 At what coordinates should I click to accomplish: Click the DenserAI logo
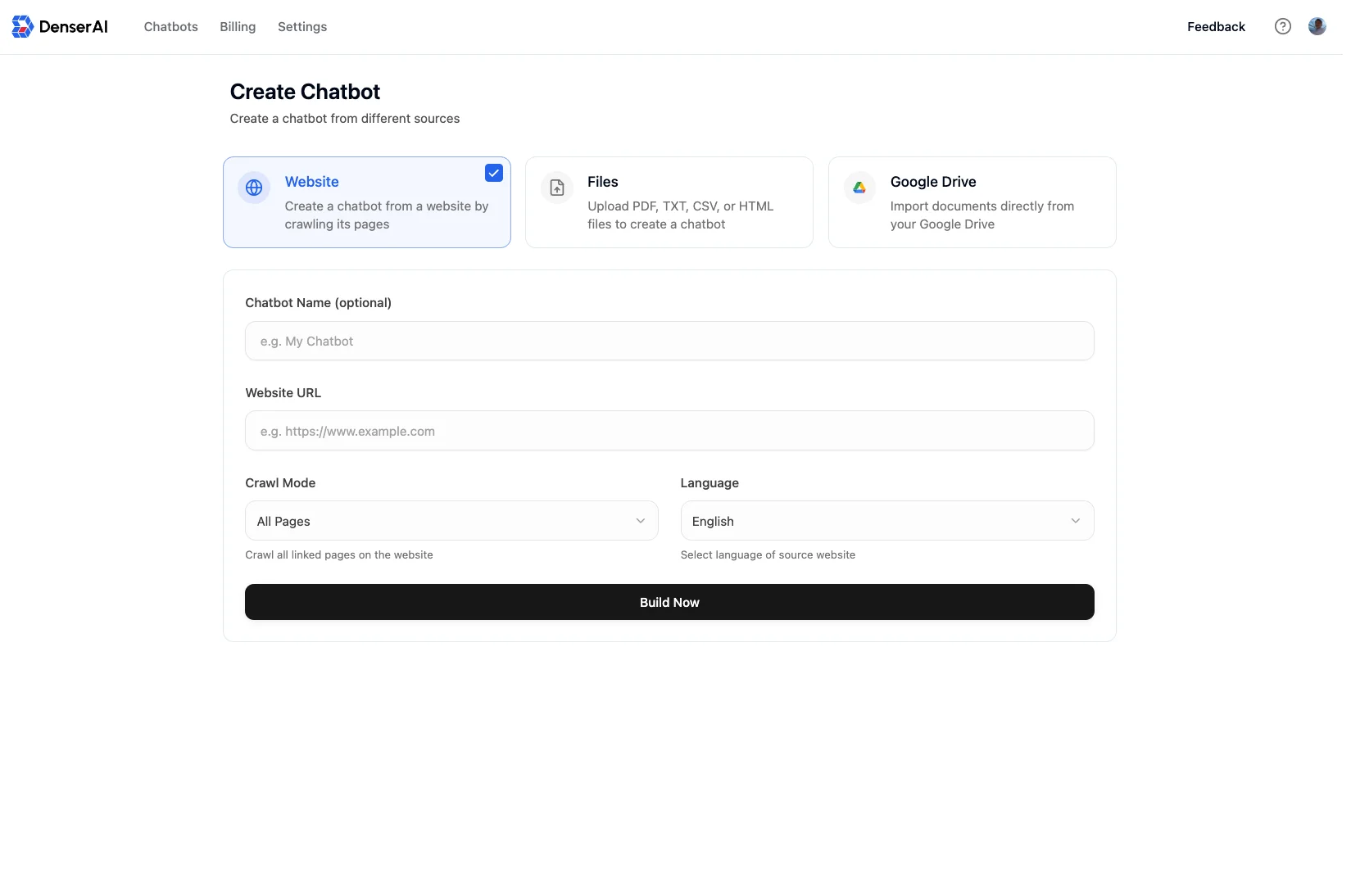coord(59,25)
